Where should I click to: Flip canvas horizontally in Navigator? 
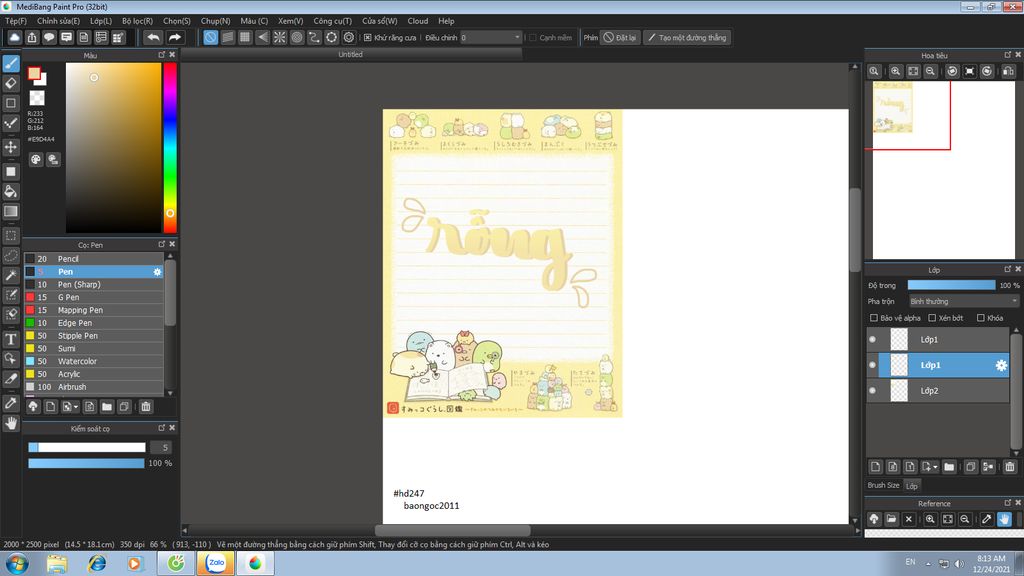[x=1008, y=71]
